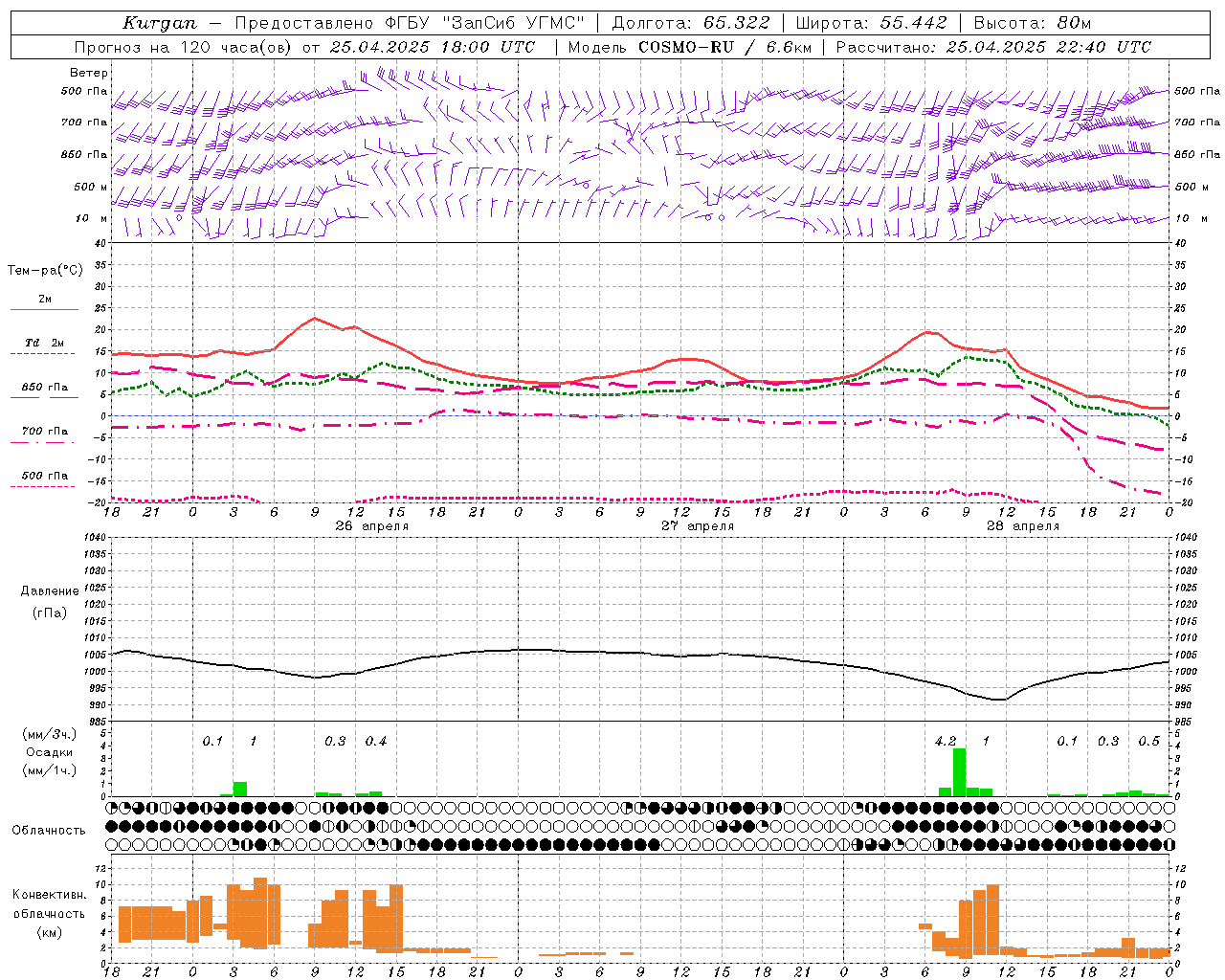
Task: Click the 'Высота: 80м' elevation text
Action: click(1033, 23)
